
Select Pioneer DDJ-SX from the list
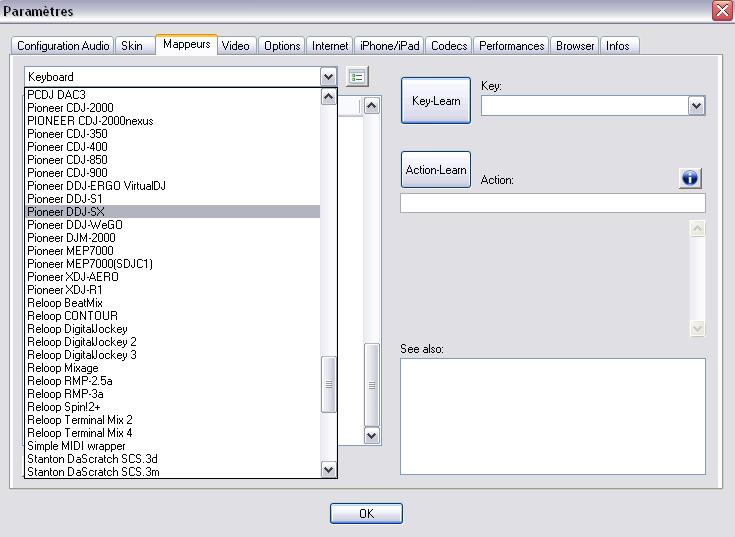(65, 212)
